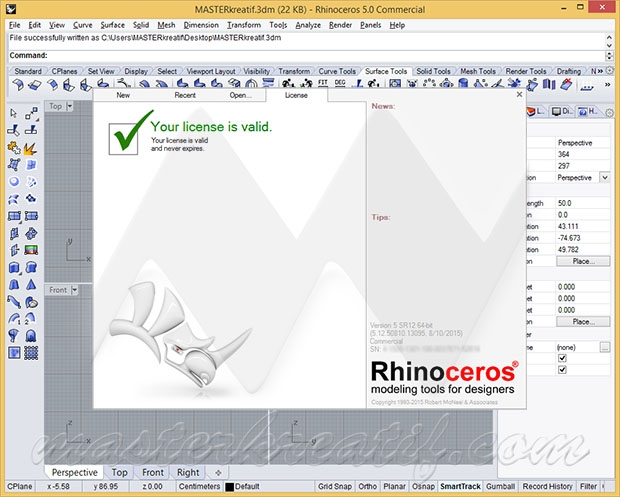
Task: Click the blue cylinder icon in top toolbar
Action: (463, 83)
